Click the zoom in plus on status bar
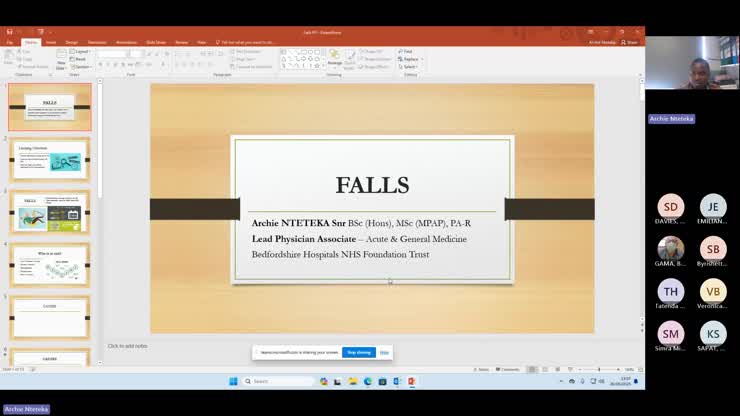 tap(618, 369)
